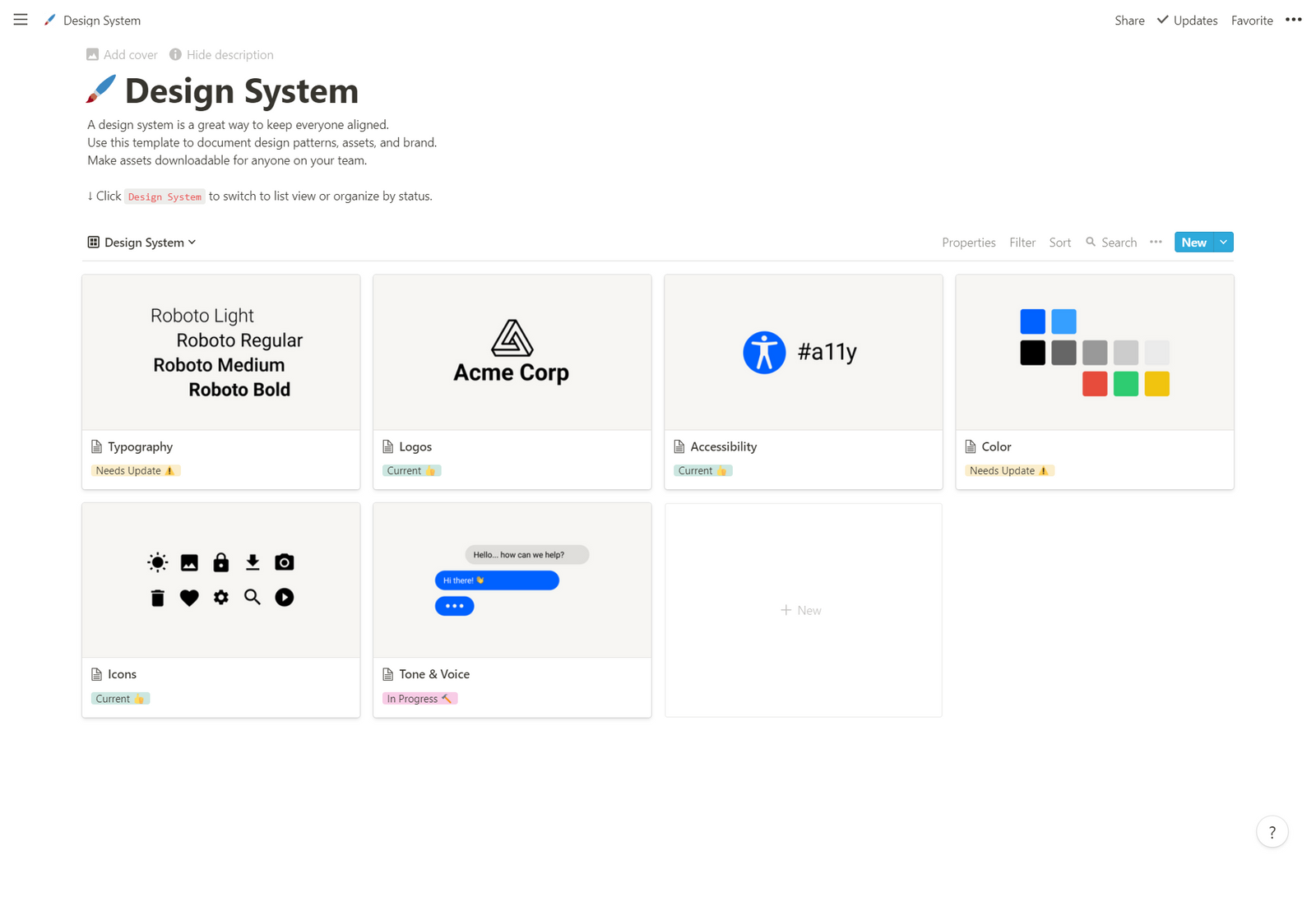Click Current tag on Icons card
Viewport: 1316px width, 906px height.
pyautogui.click(x=121, y=698)
